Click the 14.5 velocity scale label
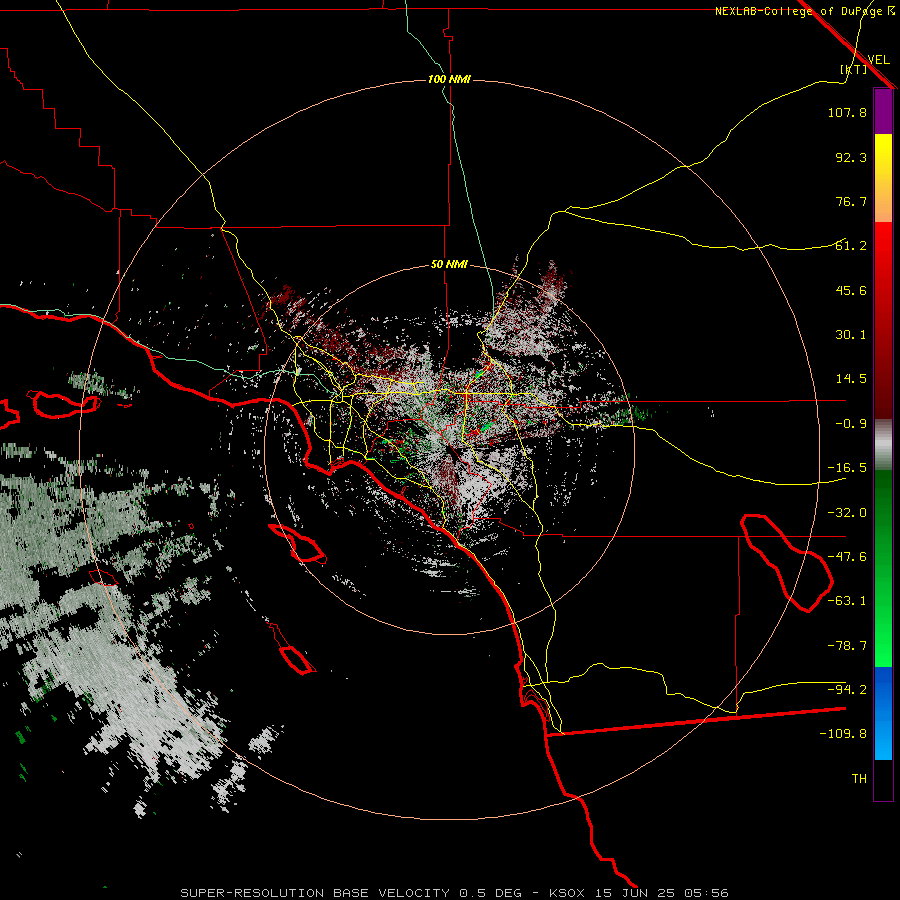Viewport: 900px width, 900px height. tap(851, 379)
